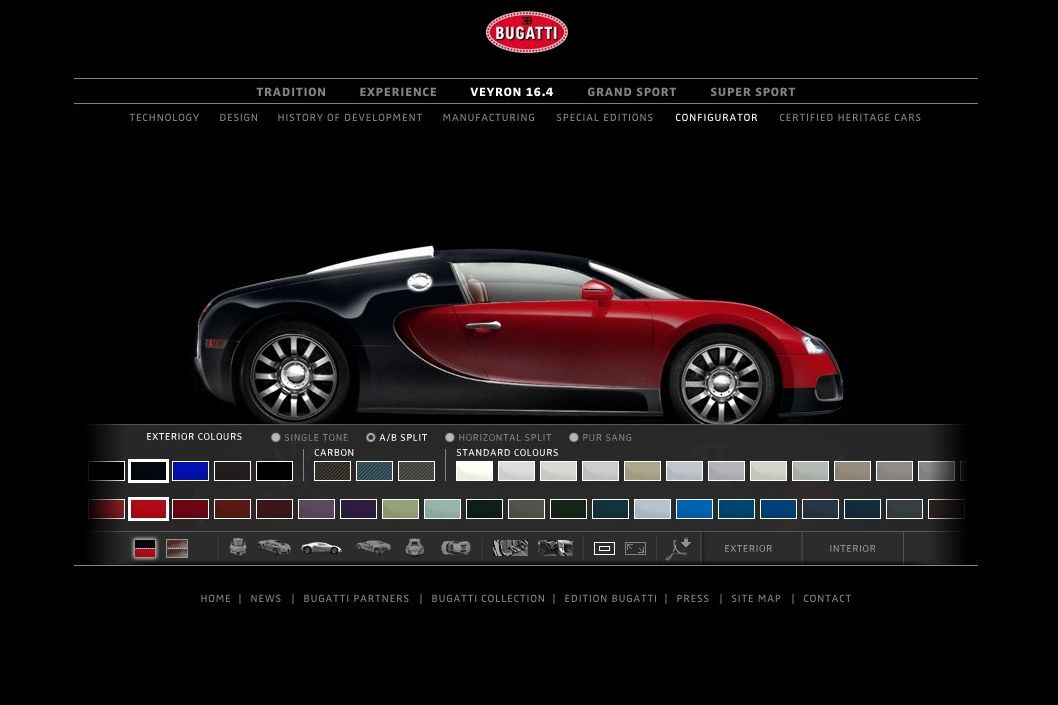The height and width of the screenshot is (705, 1058).
Task: Select the Single Tone radio option
Action: coord(276,437)
